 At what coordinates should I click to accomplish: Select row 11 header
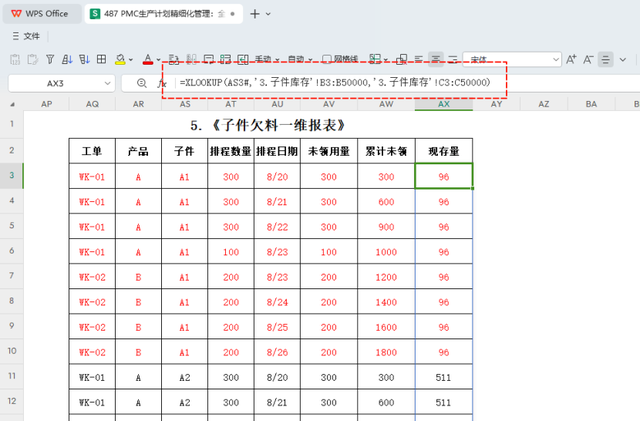12,376
